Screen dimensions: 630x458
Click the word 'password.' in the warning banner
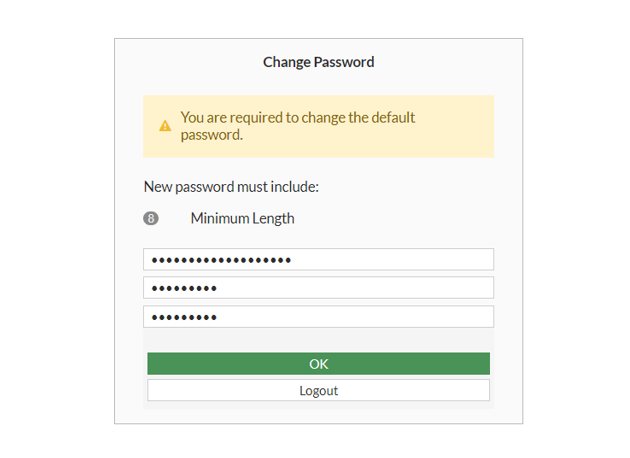coord(212,135)
